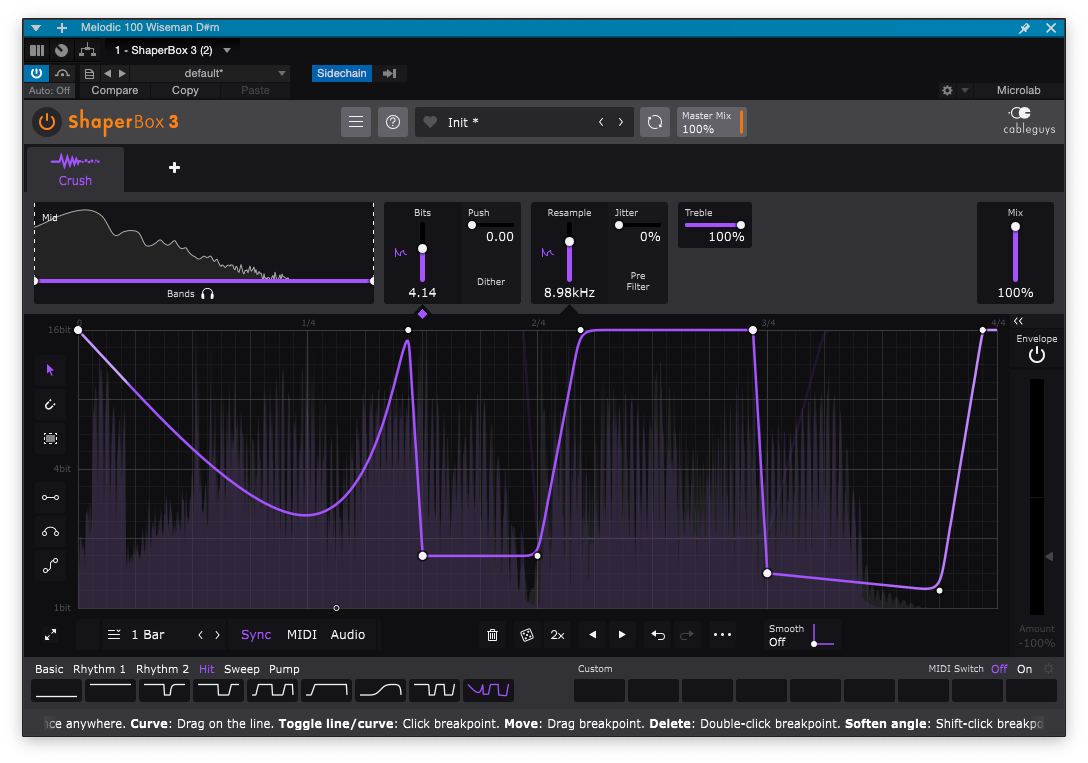The image size is (1088, 763).
Task: Shift wave left with triangle arrow
Action: (x=593, y=635)
